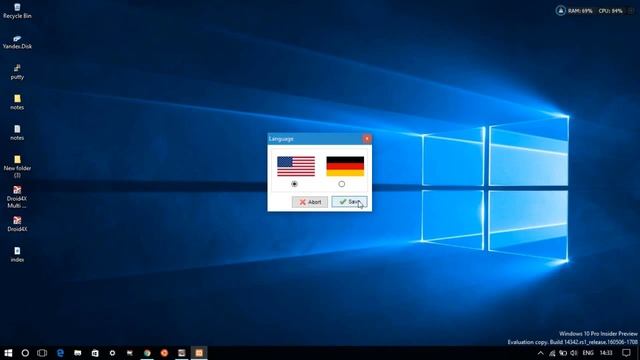Image resolution: width=640 pixels, height=360 pixels.
Task: Open the volume speaker tray icon
Action: pyautogui.click(x=573, y=353)
